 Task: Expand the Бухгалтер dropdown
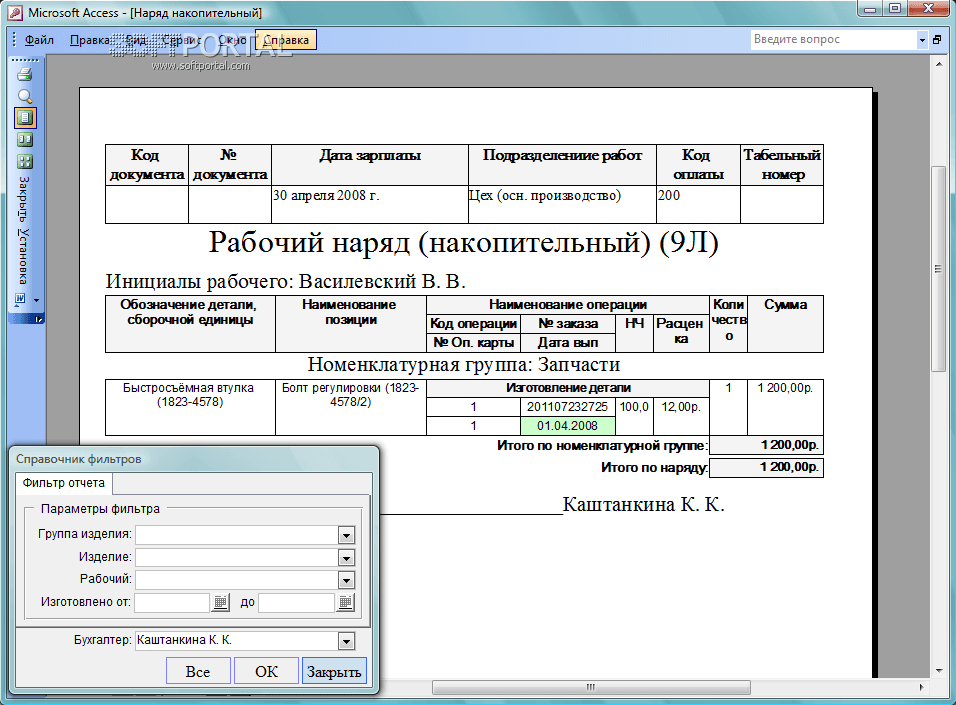point(346,641)
